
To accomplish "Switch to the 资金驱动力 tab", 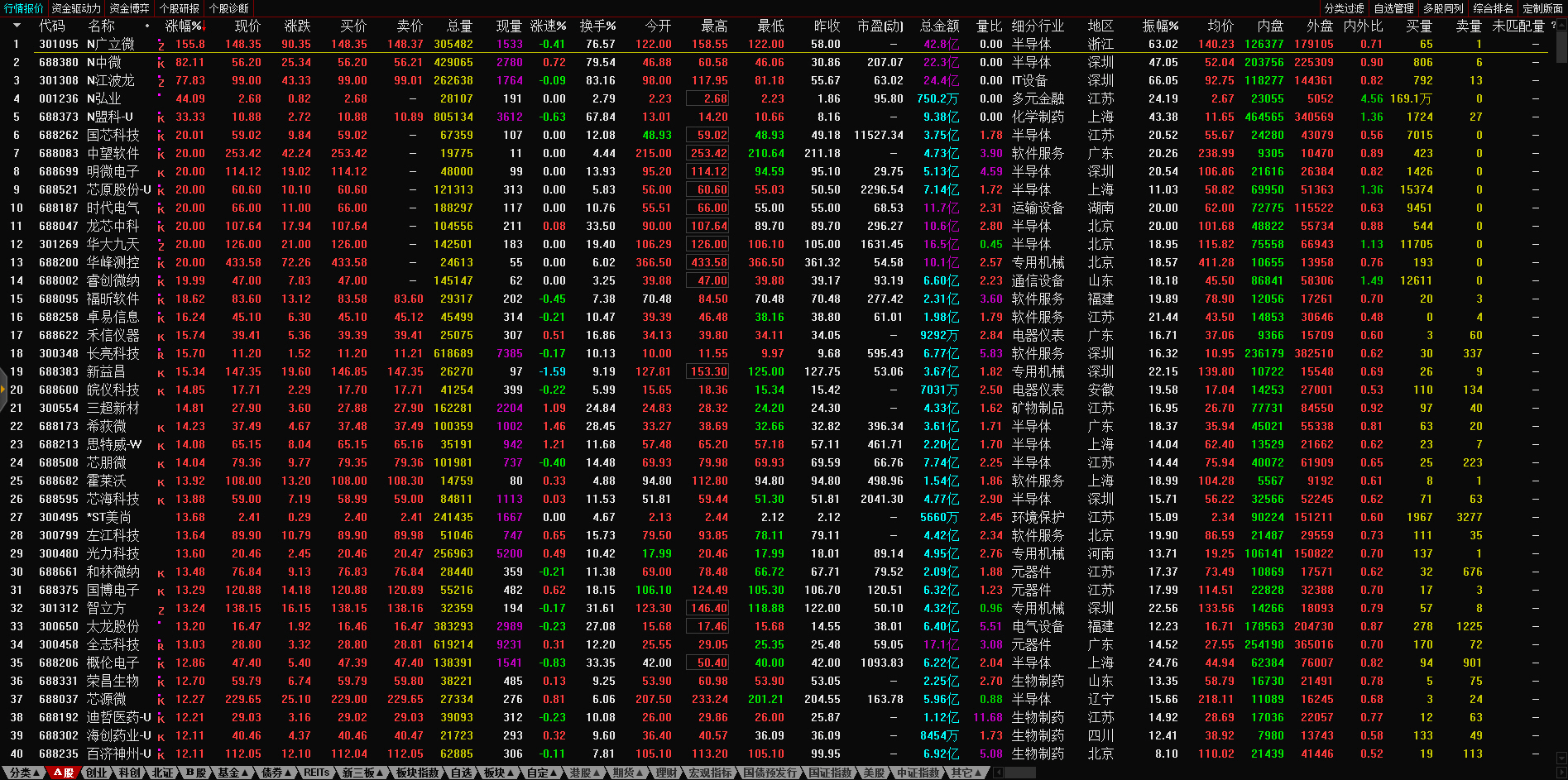I will (76, 8).
